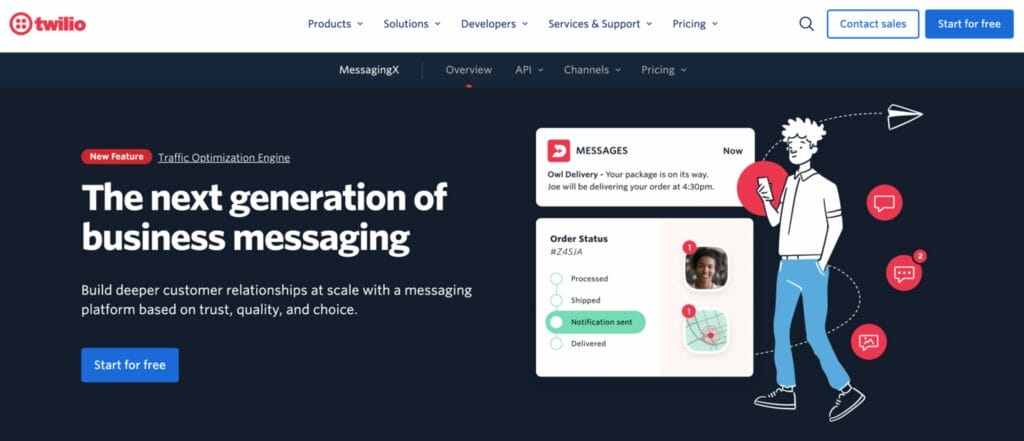Select the Shipped order status step
Image resolution: width=1024 pixels, height=441 pixels.
tap(577, 301)
